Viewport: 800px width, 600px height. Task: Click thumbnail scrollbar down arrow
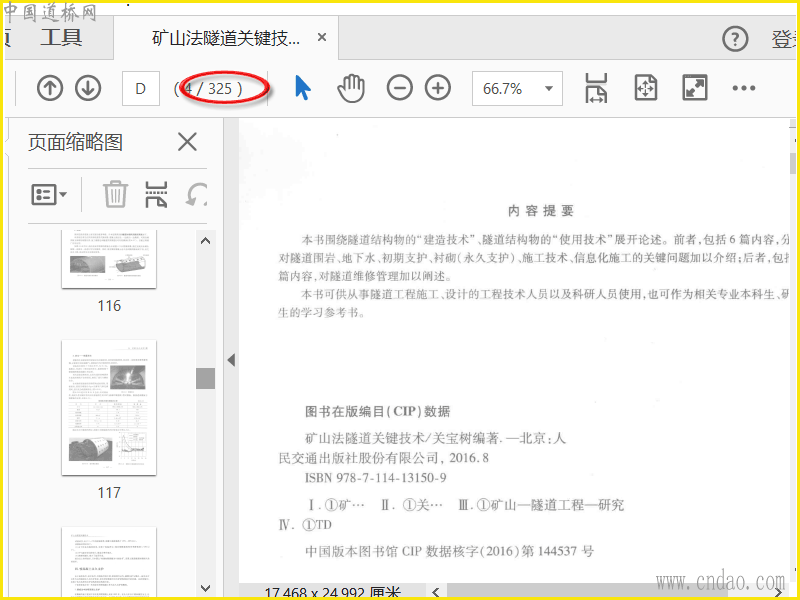tap(206, 588)
